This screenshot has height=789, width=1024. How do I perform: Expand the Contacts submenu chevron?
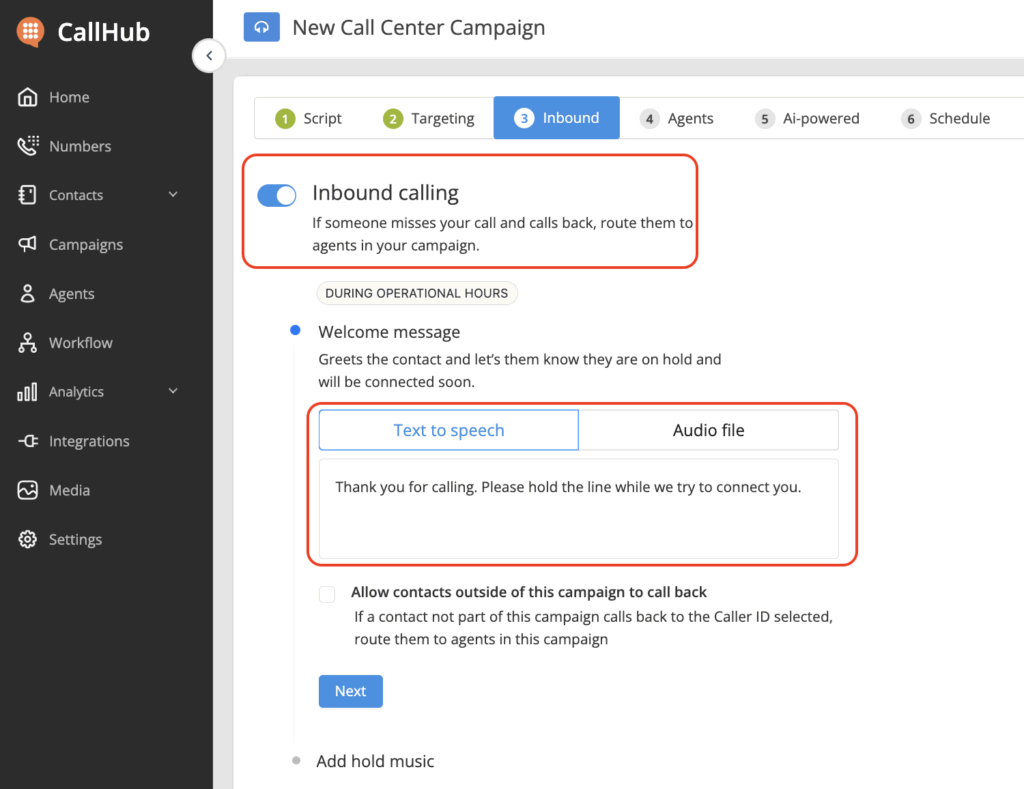pos(173,195)
